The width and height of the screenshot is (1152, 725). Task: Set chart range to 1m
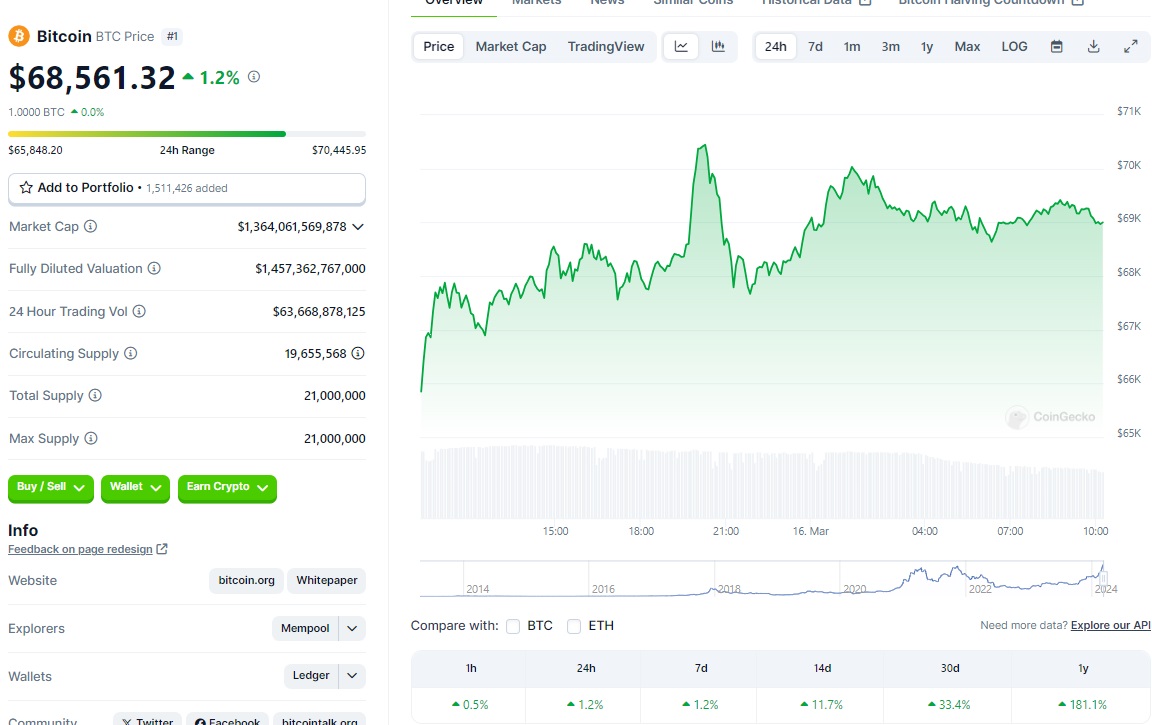pyautogui.click(x=852, y=46)
